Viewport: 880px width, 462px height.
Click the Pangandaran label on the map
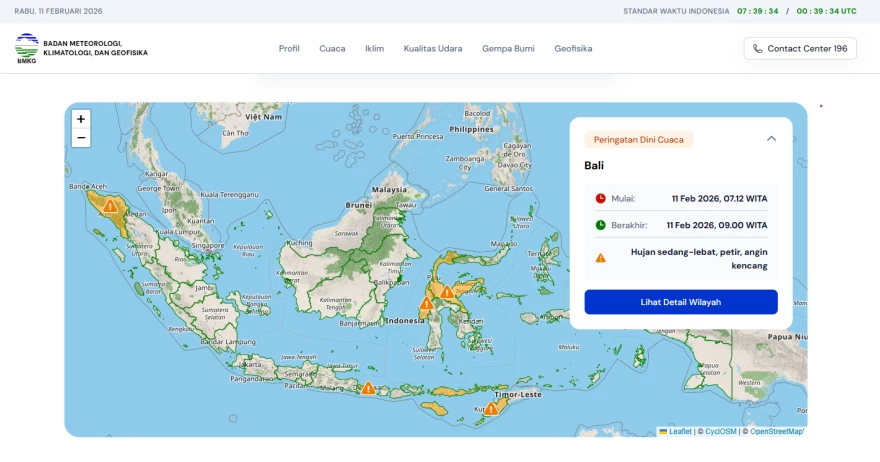(251, 379)
